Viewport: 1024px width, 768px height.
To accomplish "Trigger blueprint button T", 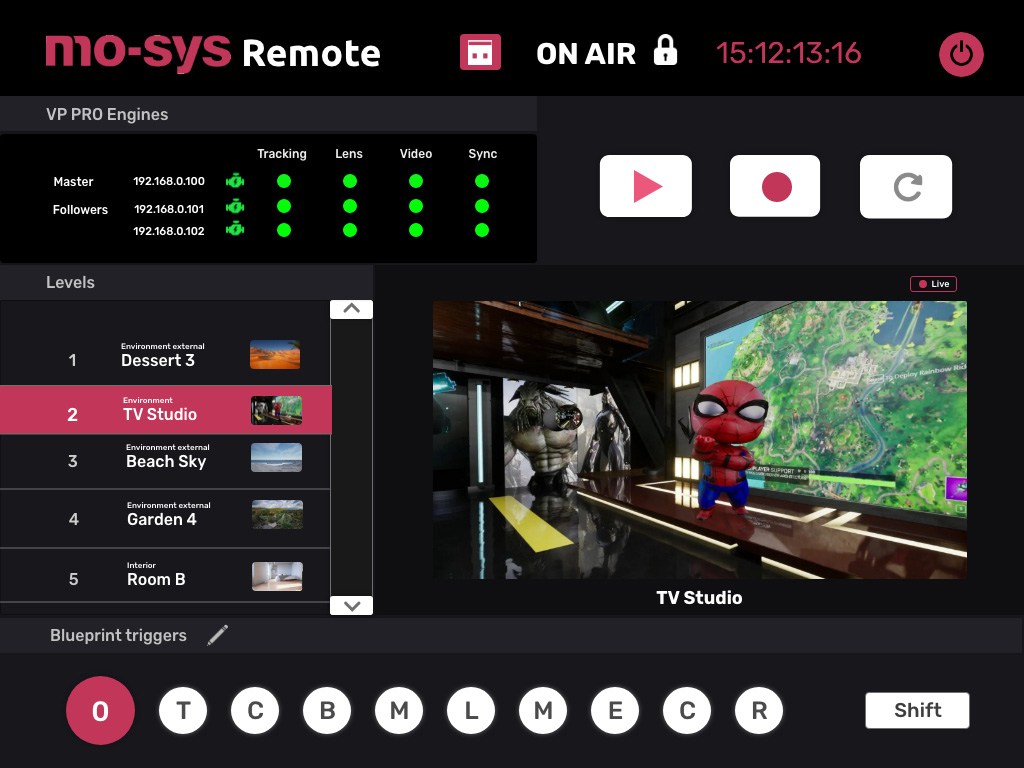I will click(x=183, y=711).
